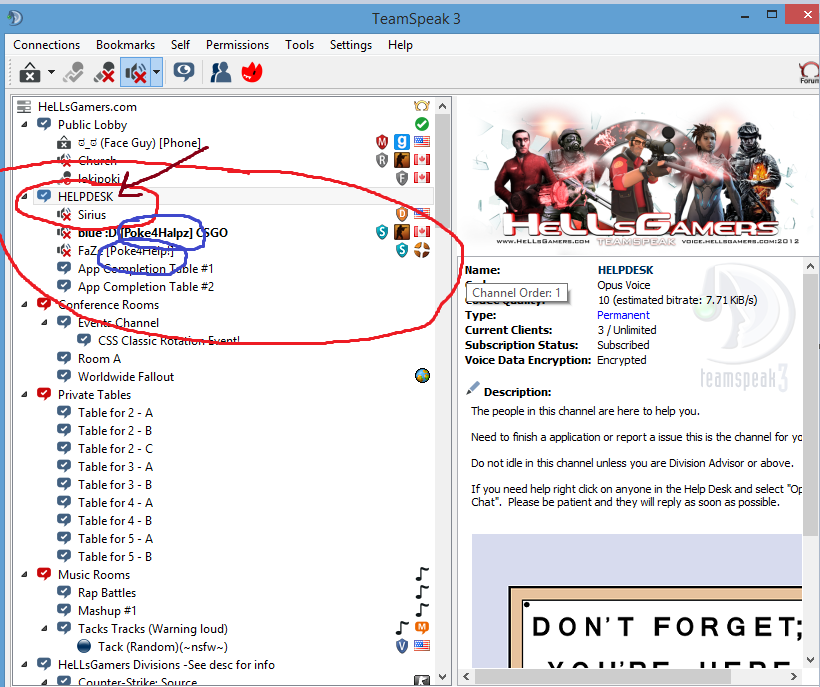
Task: Select the HELPDESK channel
Action: pos(86,197)
